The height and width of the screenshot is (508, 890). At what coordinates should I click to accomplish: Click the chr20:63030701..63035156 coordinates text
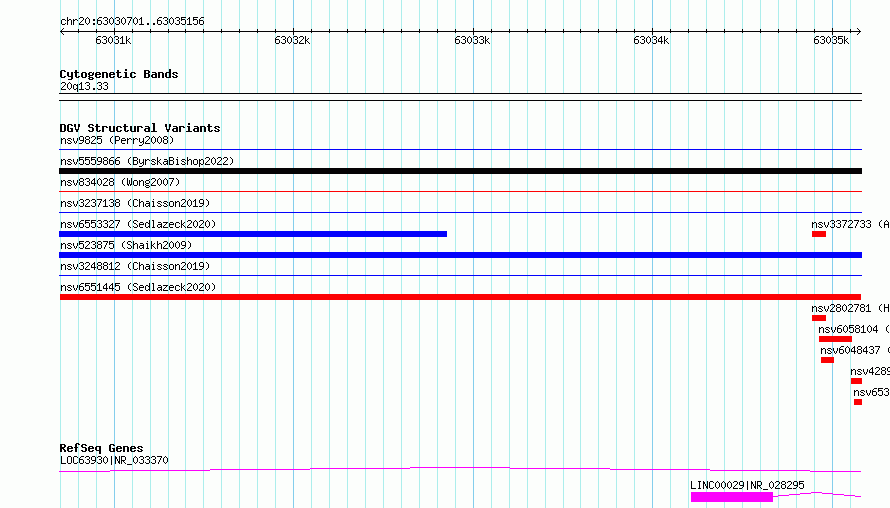pos(132,22)
